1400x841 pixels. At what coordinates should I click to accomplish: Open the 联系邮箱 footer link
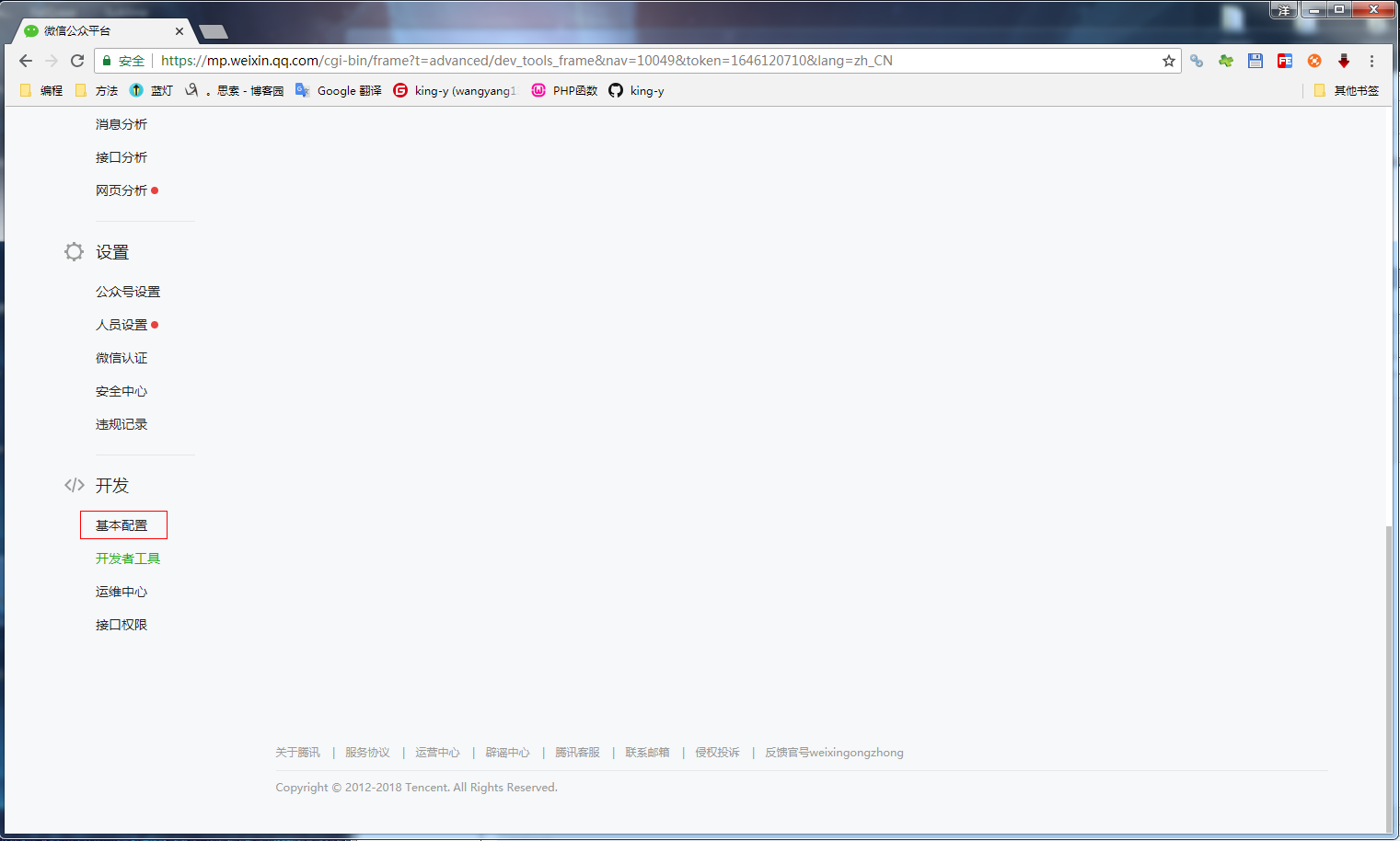647,753
